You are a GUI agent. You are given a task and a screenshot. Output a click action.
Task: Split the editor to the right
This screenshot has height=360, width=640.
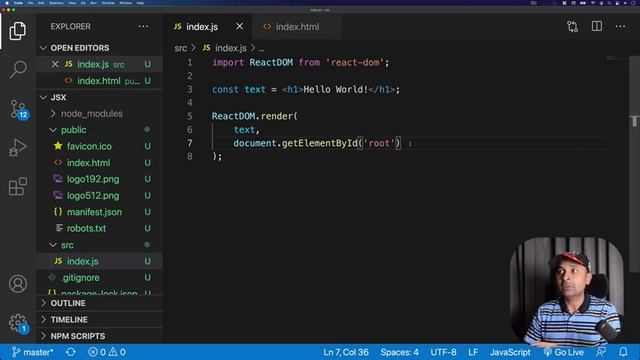[597, 27]
